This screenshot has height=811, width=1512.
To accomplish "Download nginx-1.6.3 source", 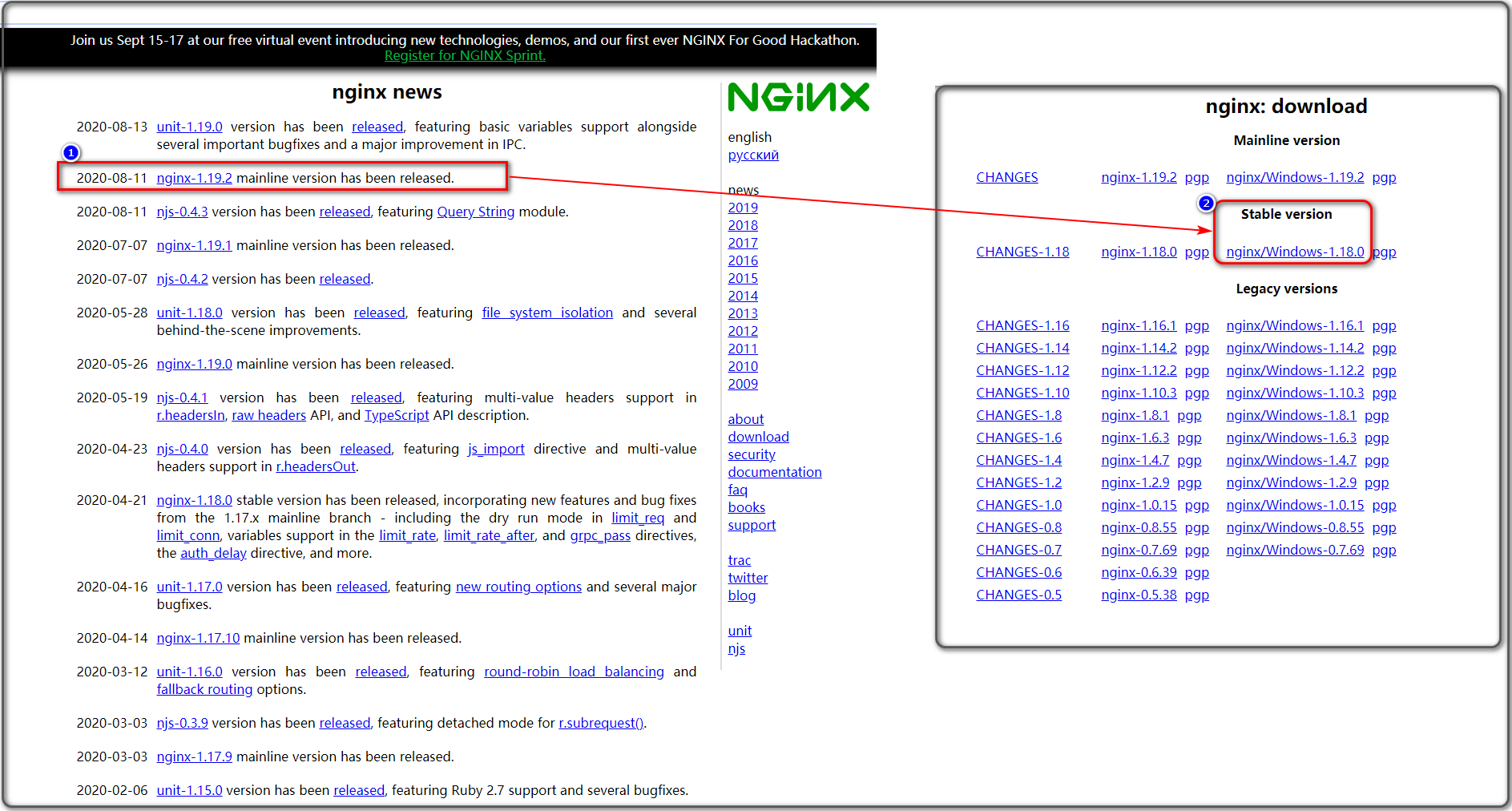I will coord(1135,438).
